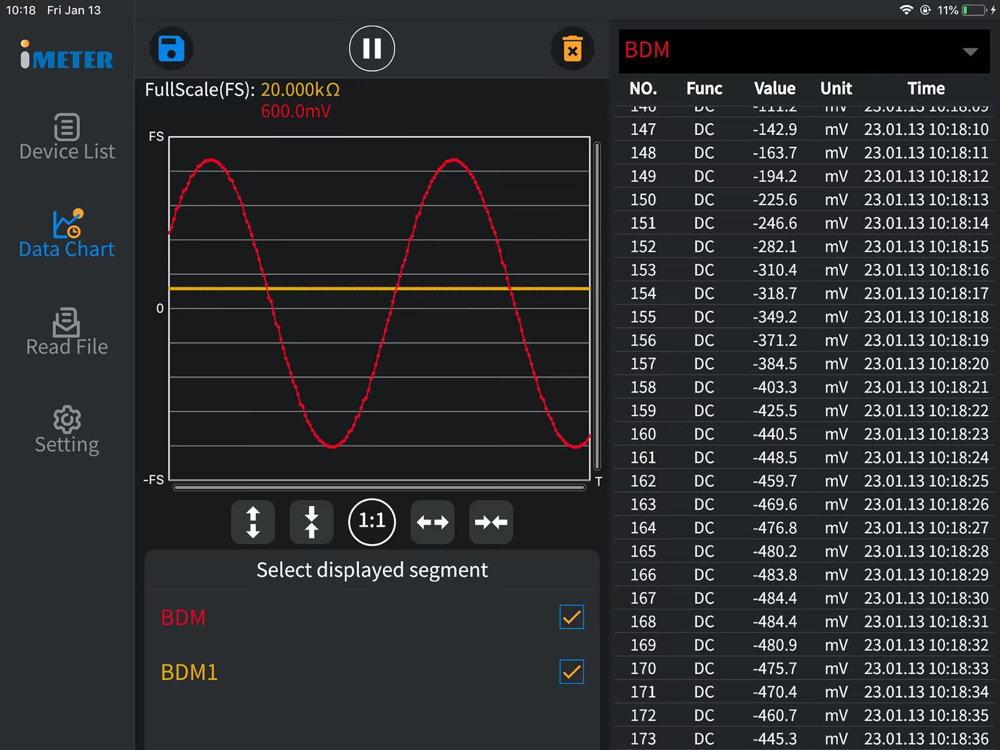Click the Value column header
1000x750 pixels.
774,89
